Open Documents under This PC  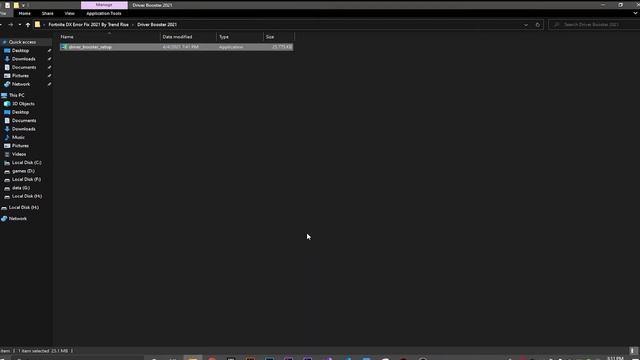click(x=24, y=120)
